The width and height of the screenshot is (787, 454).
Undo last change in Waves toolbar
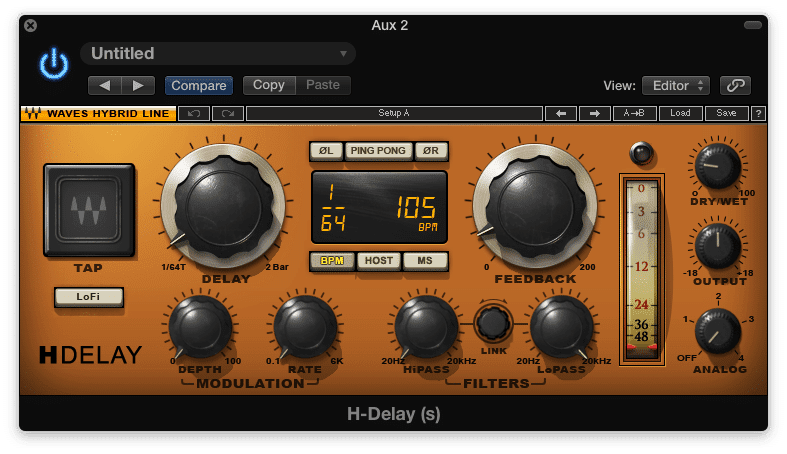coord(194,113)
